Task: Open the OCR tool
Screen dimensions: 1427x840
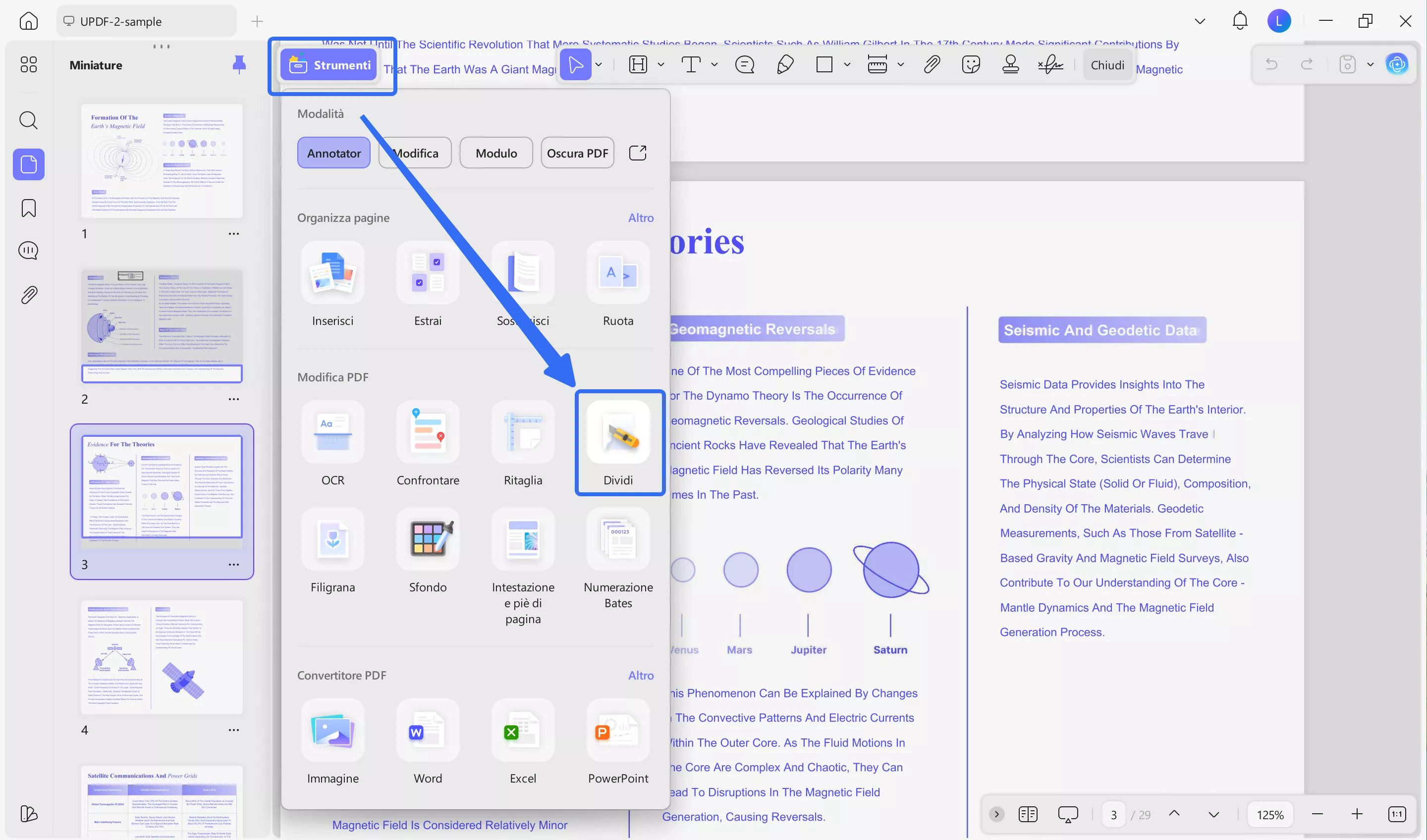Action: click(x=332, y=431)
